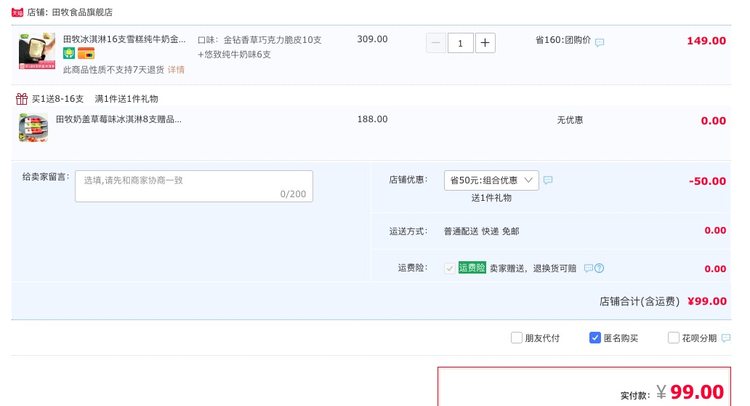Enable the 花呗分期 checkbox
Screen dimensions: 750x406
tap(673, 338)
